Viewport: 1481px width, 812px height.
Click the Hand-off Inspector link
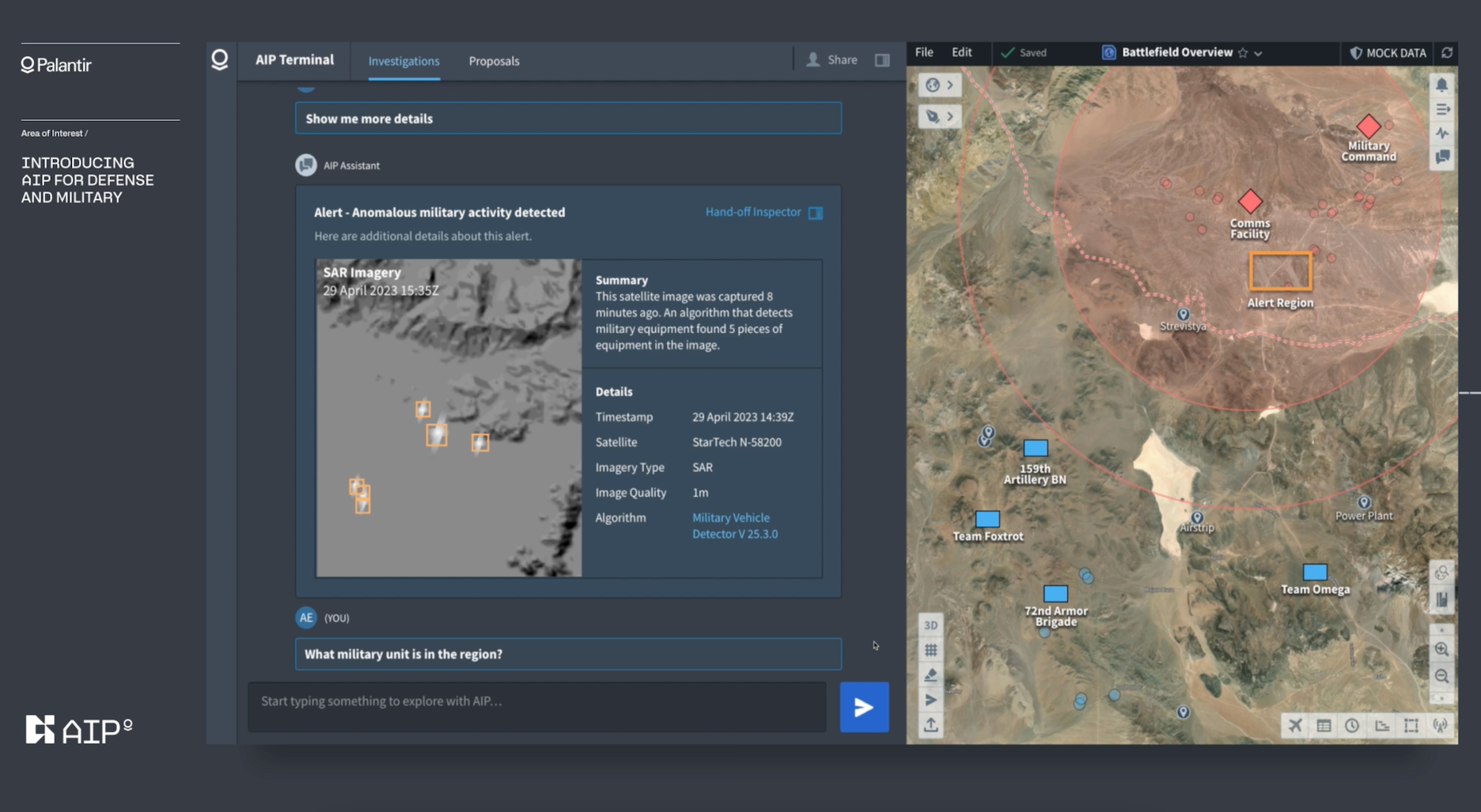752,212
